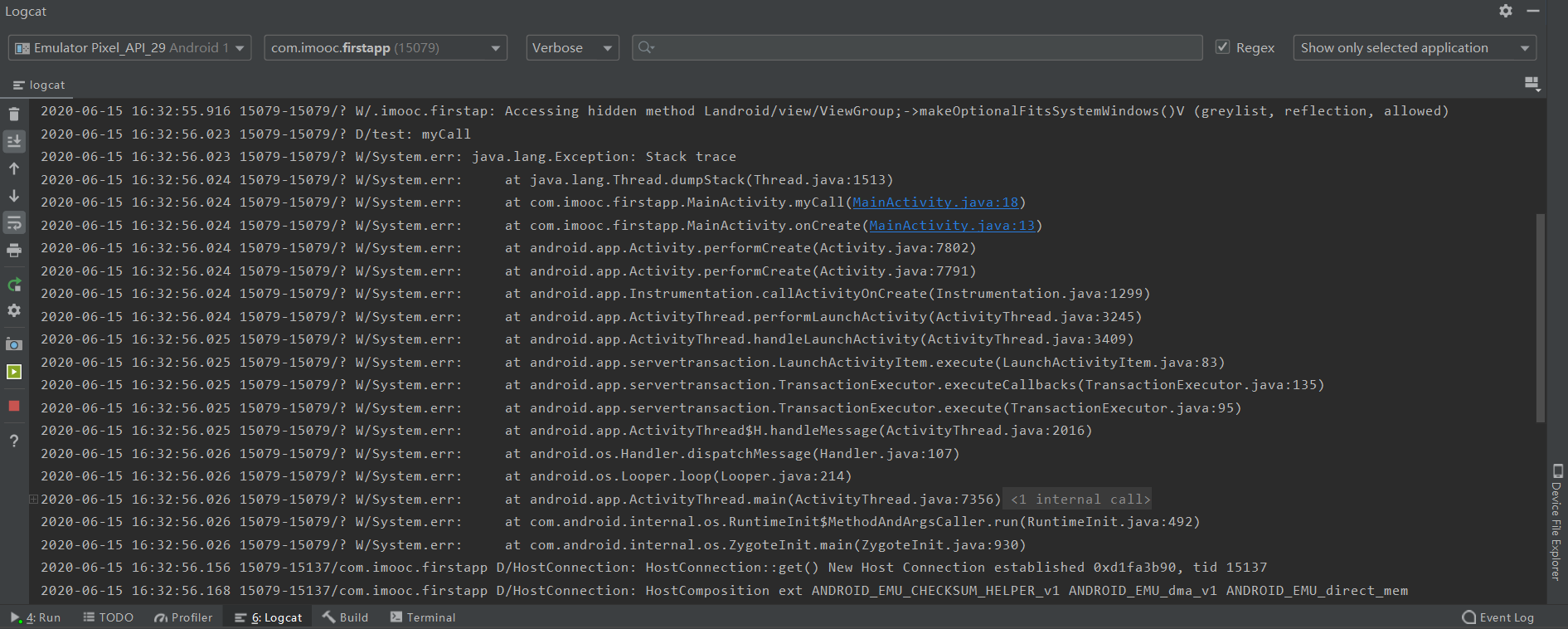
Task: Open the Show only selected application dropdown
Action: coord(1415,47)
